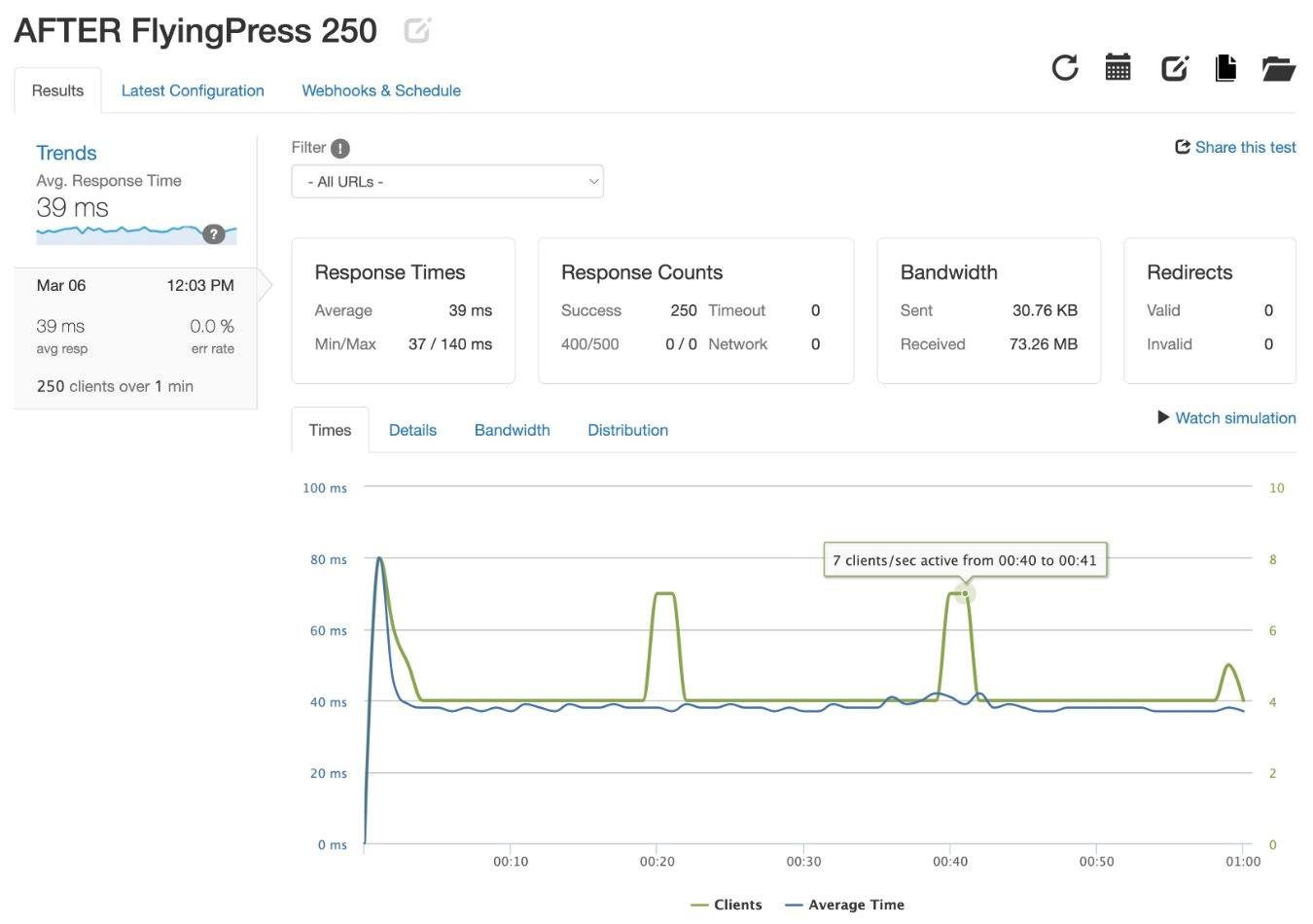Click the Success 250 count
This screenshot has height=924, width=1313.
pyautogui.click(x=684, y=310)
